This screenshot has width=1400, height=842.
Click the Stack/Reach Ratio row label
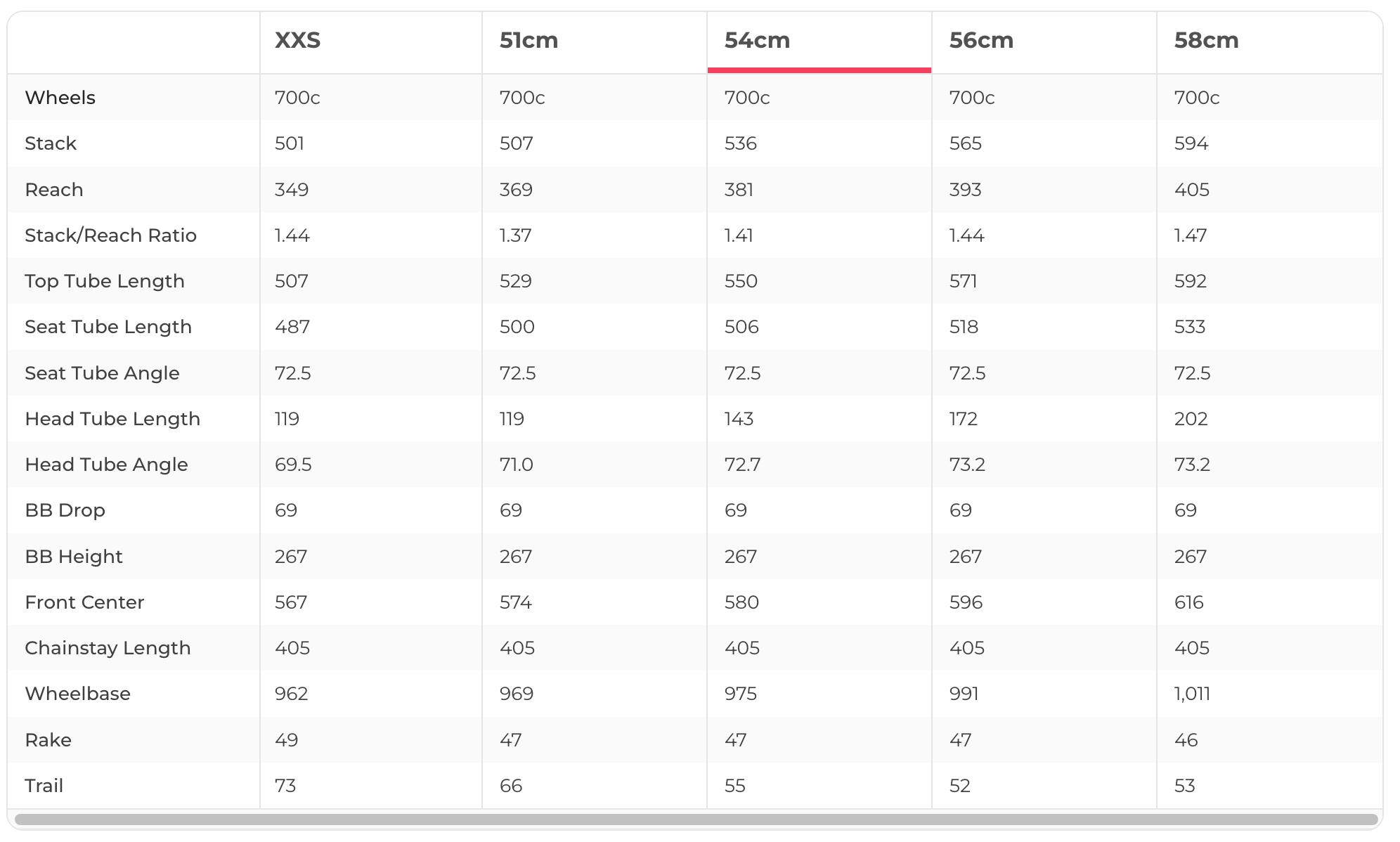point(110,235)
